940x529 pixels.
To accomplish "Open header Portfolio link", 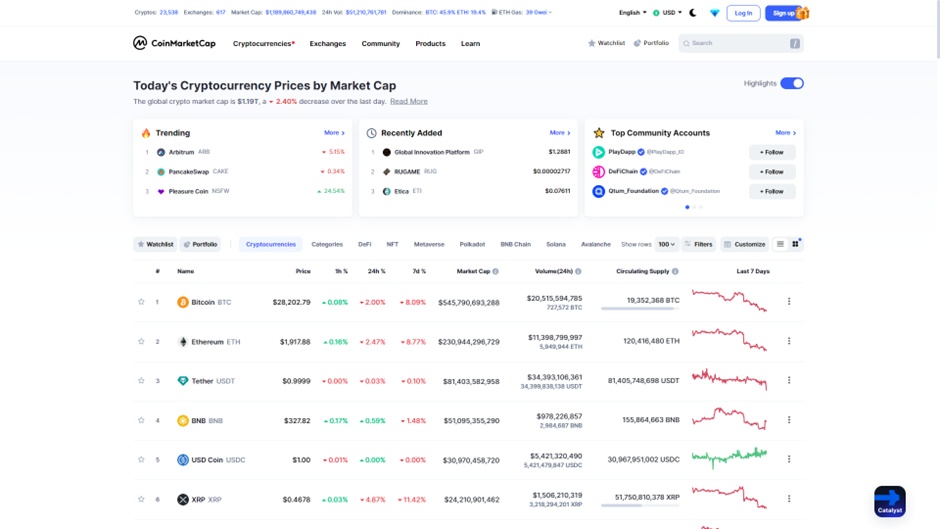I will pyautogui.click(x=651, y=43).
